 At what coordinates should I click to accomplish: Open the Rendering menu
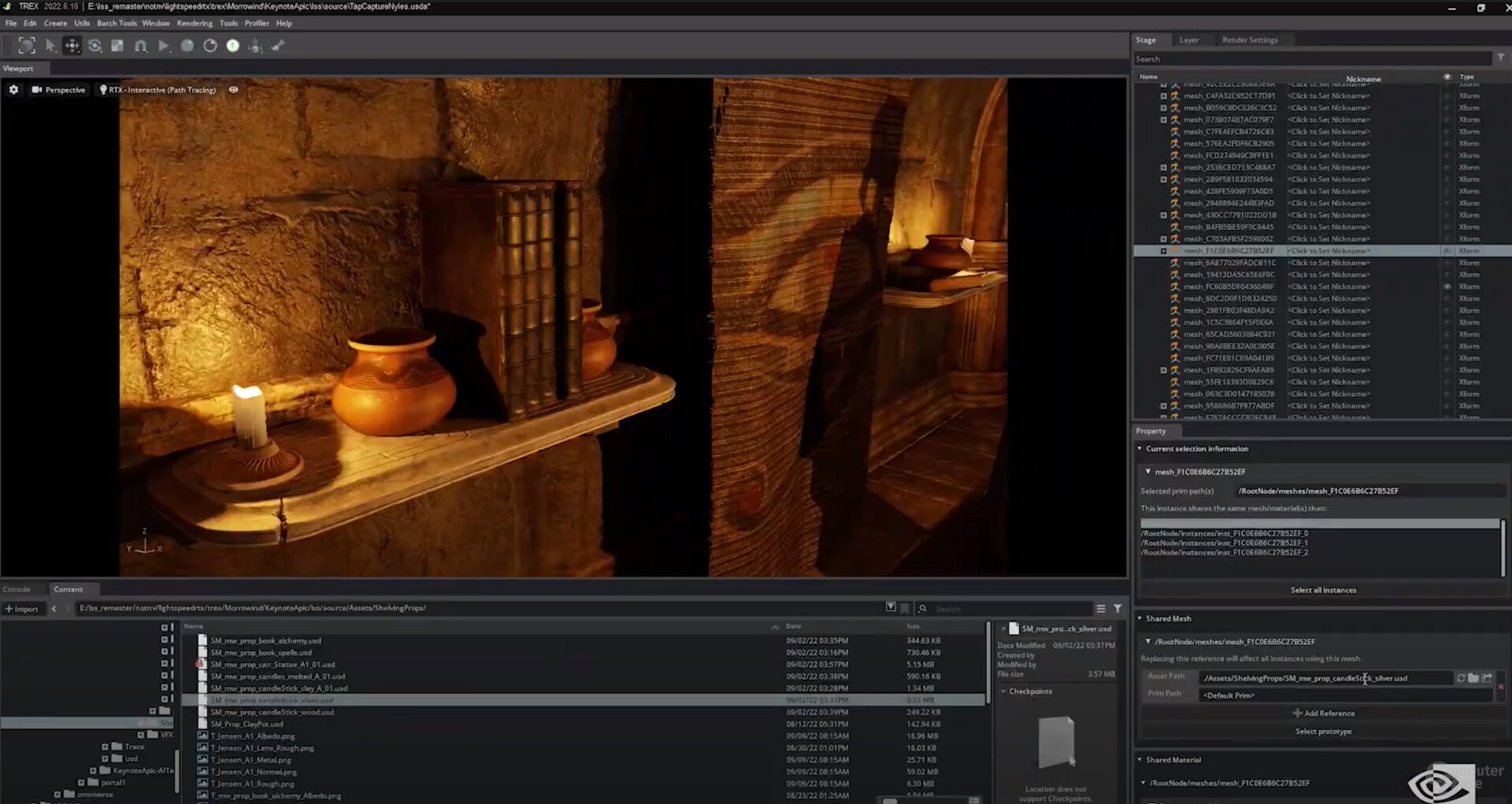click(x=195, y=23)
